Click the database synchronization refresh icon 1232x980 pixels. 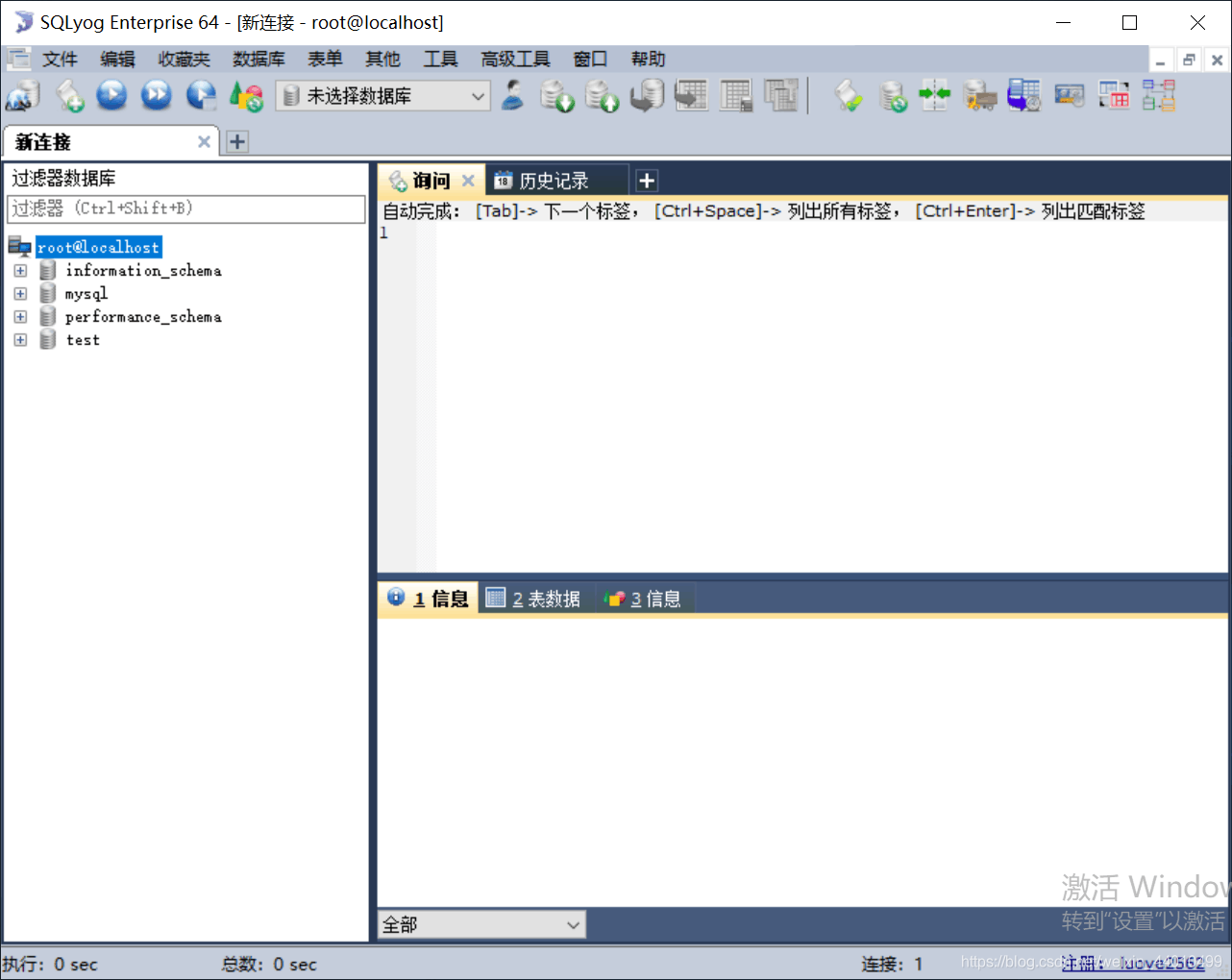(893, 96)
